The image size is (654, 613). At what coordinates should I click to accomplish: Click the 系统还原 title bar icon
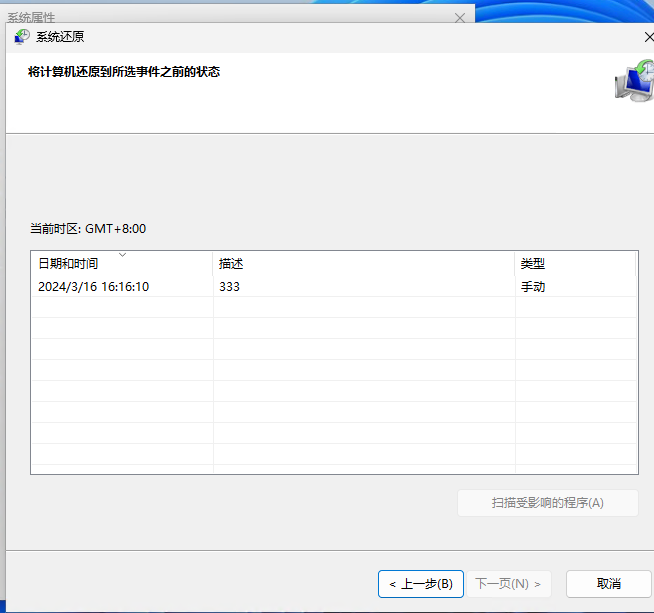[22, 37]
